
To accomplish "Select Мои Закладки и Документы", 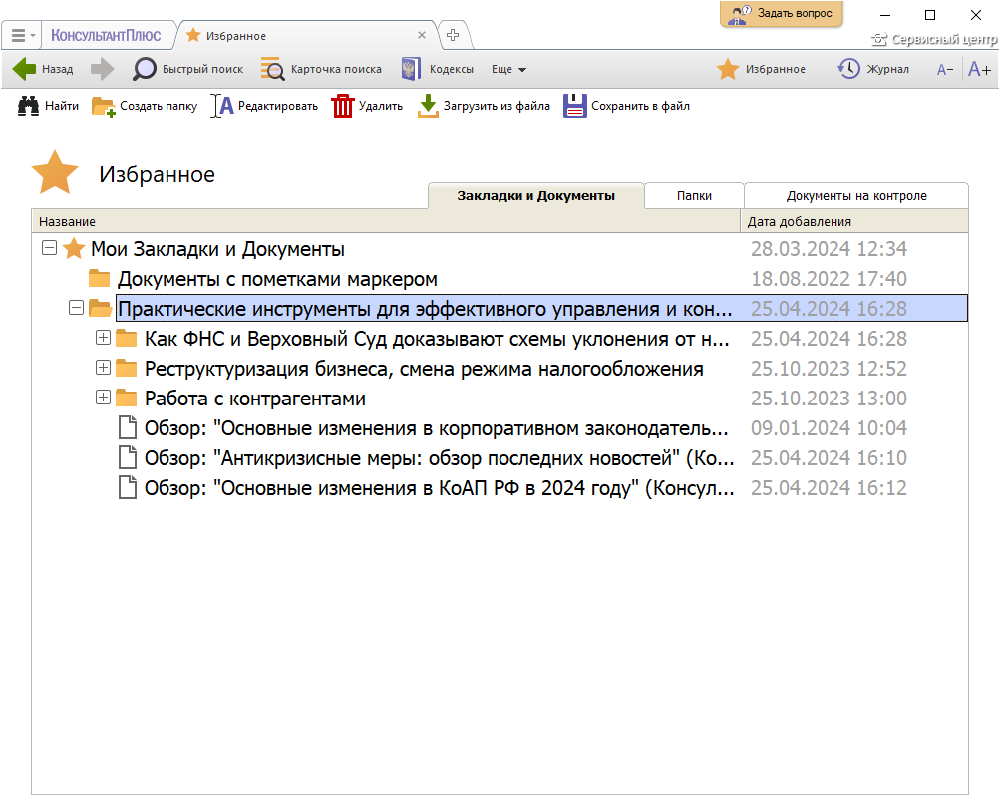I will pos(217,249).
